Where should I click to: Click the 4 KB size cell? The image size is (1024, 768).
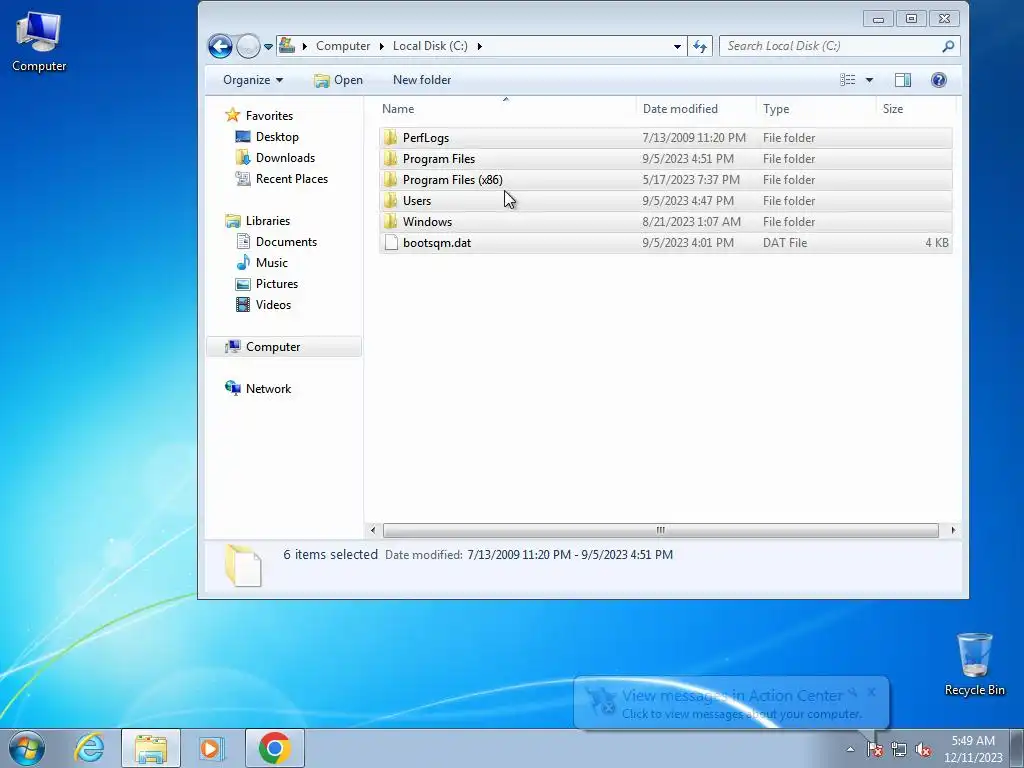click(936, 242)
